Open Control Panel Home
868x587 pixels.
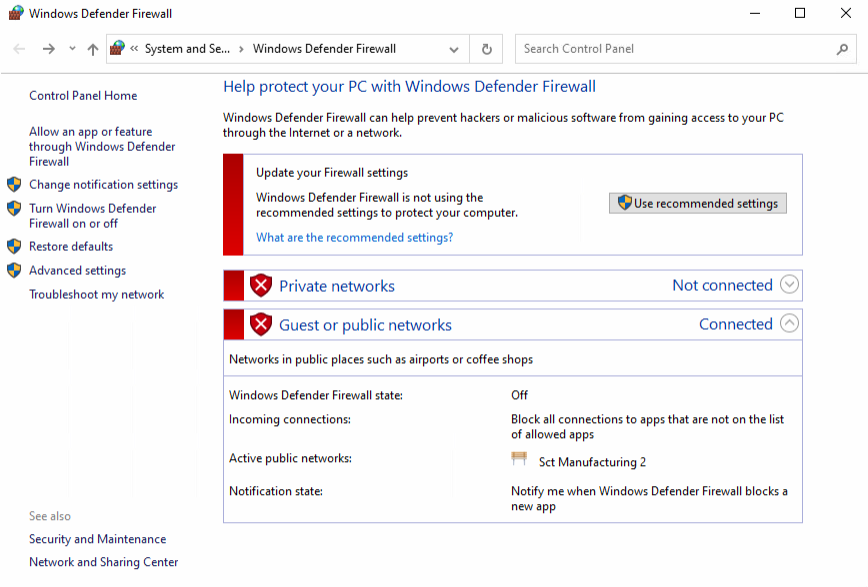click(x=83, y=96)
